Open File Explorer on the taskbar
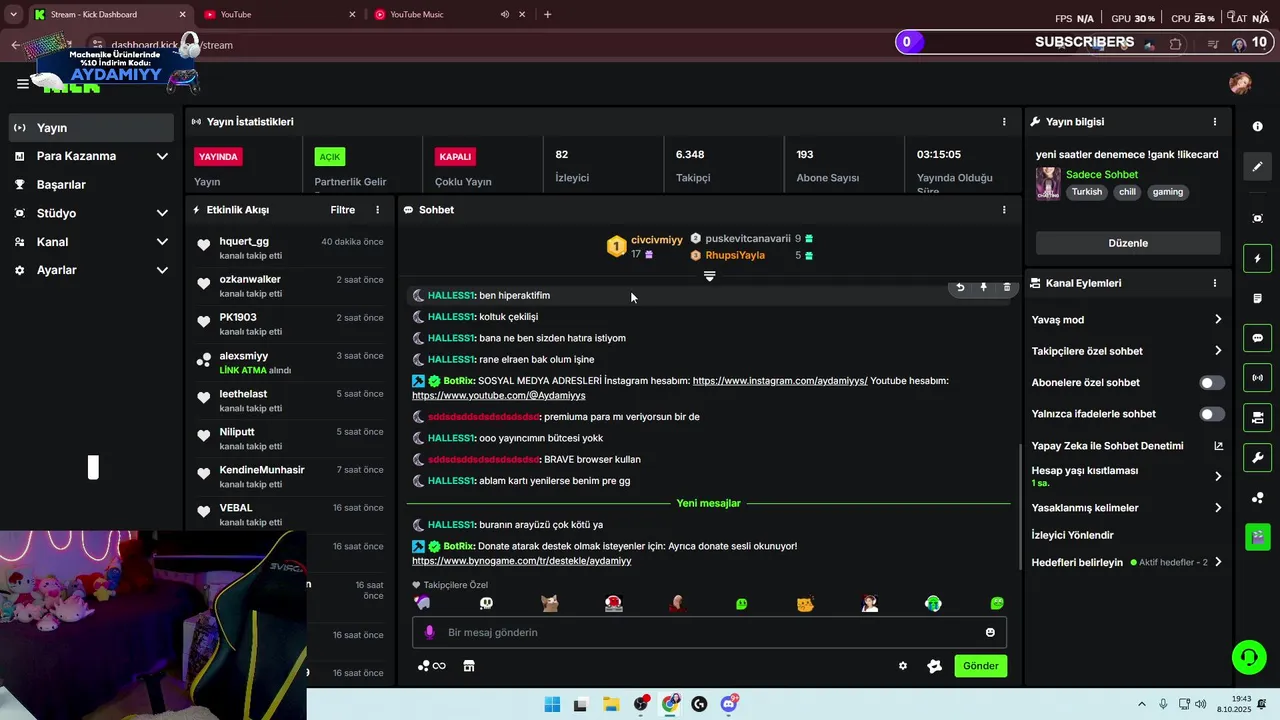Image resolution: width=1280 pixels, height=720 pixels. point(611,704)
